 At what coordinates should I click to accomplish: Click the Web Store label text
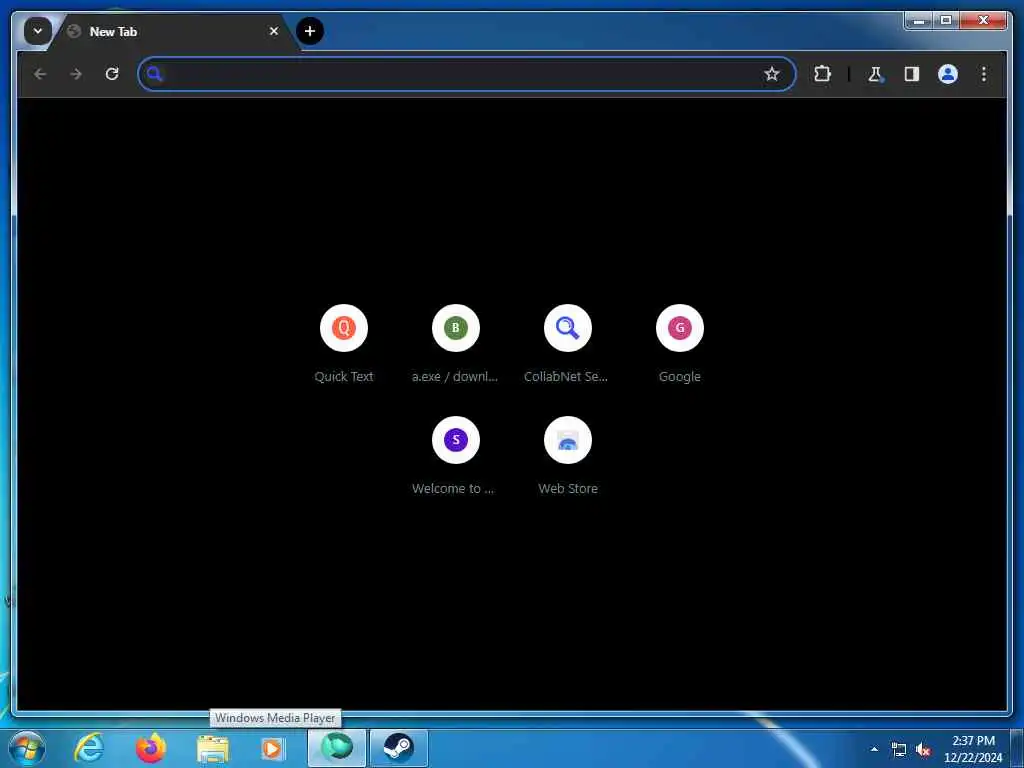tap(568, 488)
